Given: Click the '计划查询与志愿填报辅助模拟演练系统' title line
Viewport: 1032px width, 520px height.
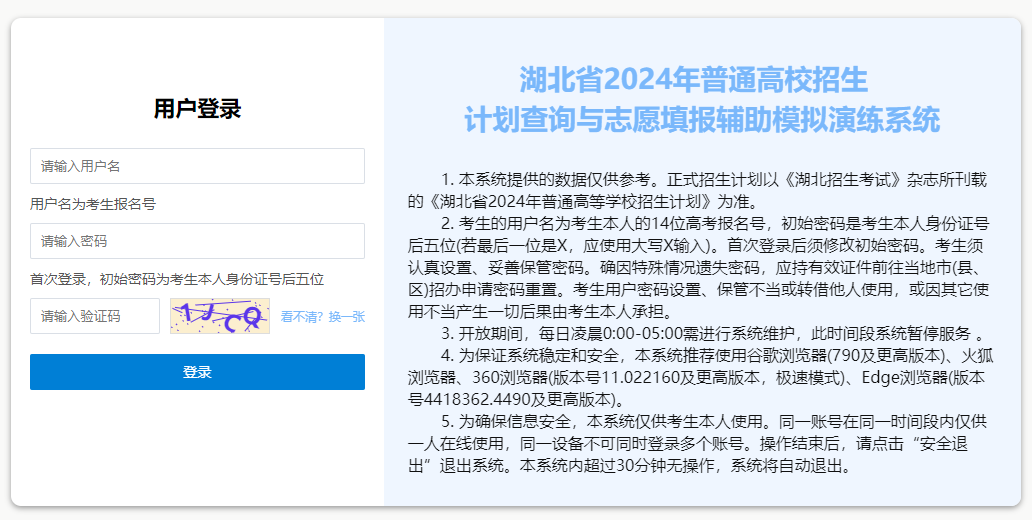Looking at the screenshot, I should pos(701,119).
